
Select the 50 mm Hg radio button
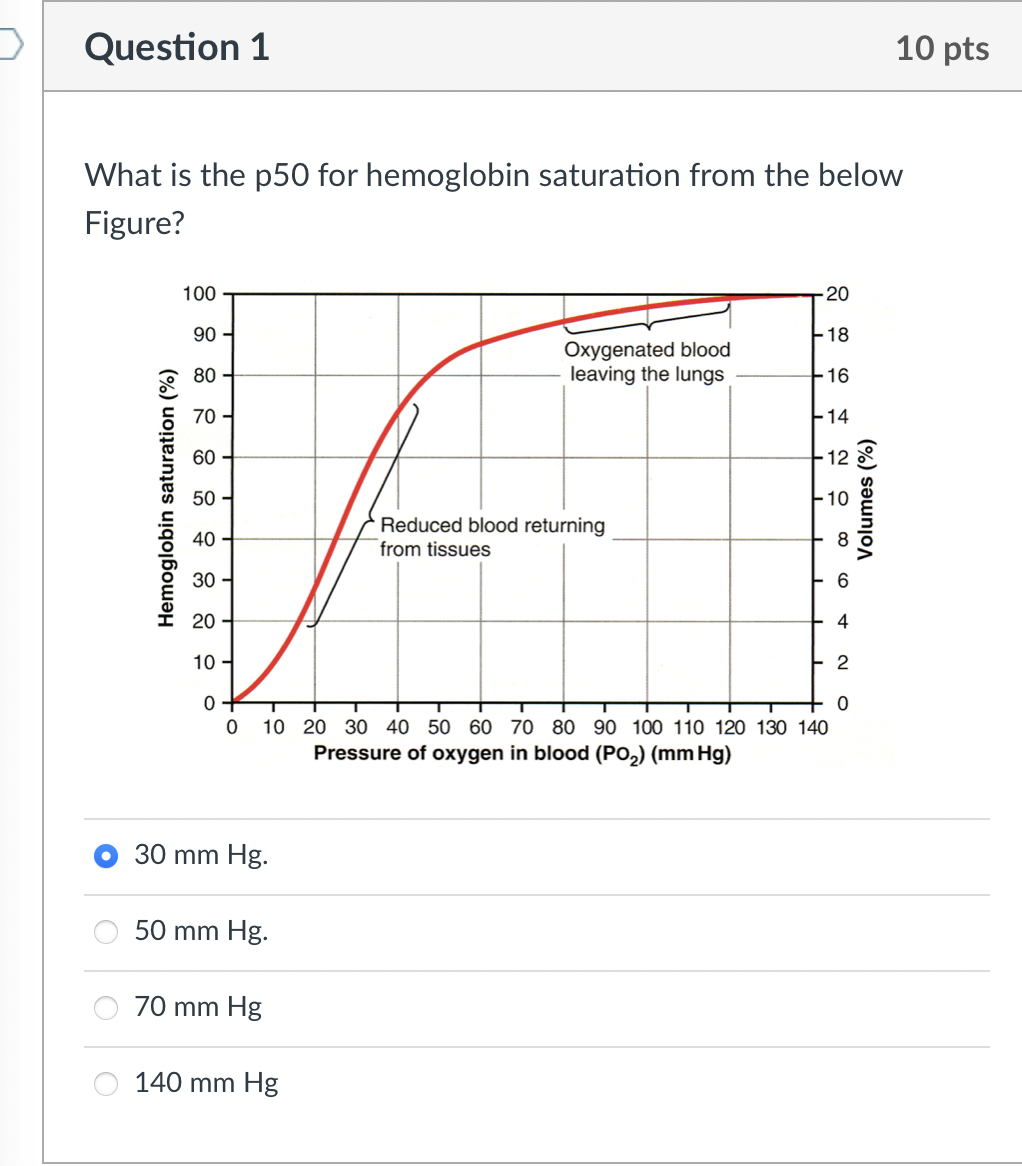(105, 932)
